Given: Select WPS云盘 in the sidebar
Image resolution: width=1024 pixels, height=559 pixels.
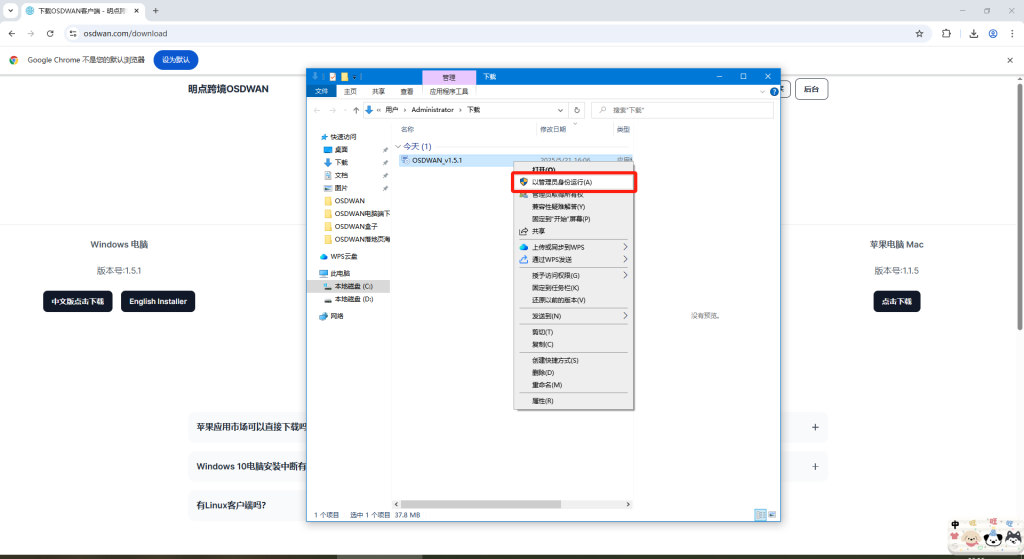Looking at the screenshot, I should coord(344,256).
